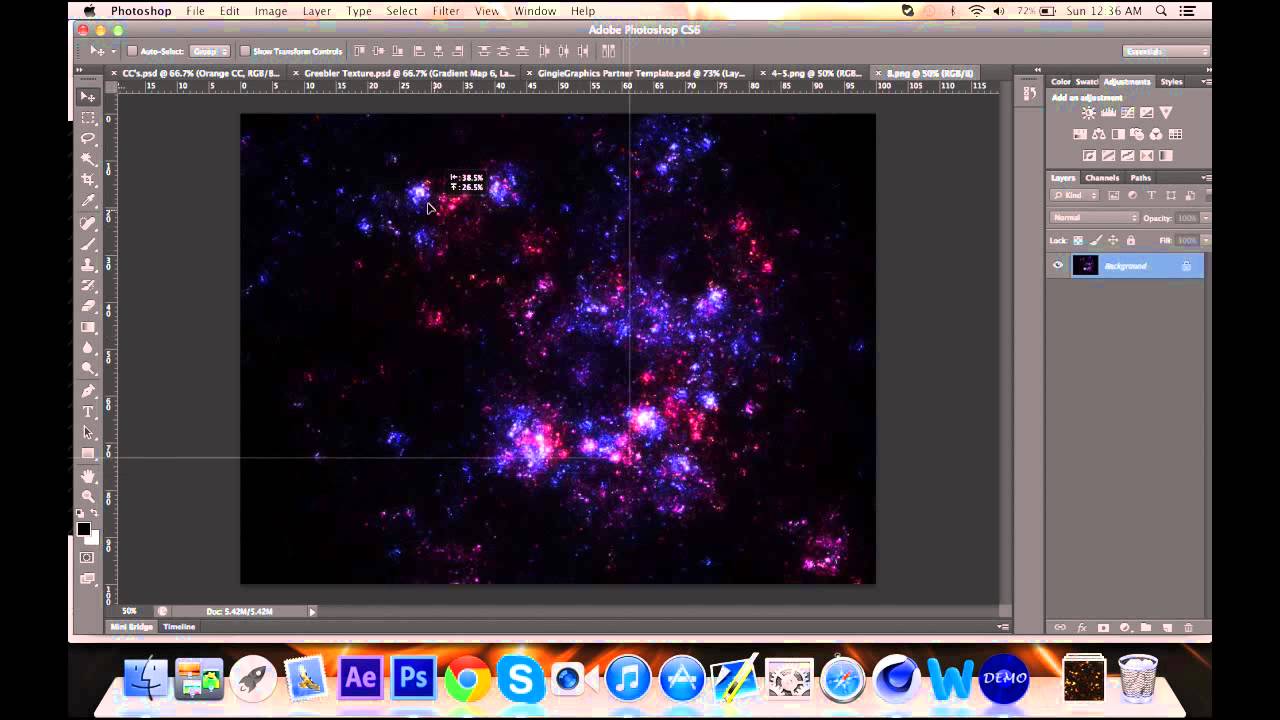Open the Layer menu

pos(317,11)
